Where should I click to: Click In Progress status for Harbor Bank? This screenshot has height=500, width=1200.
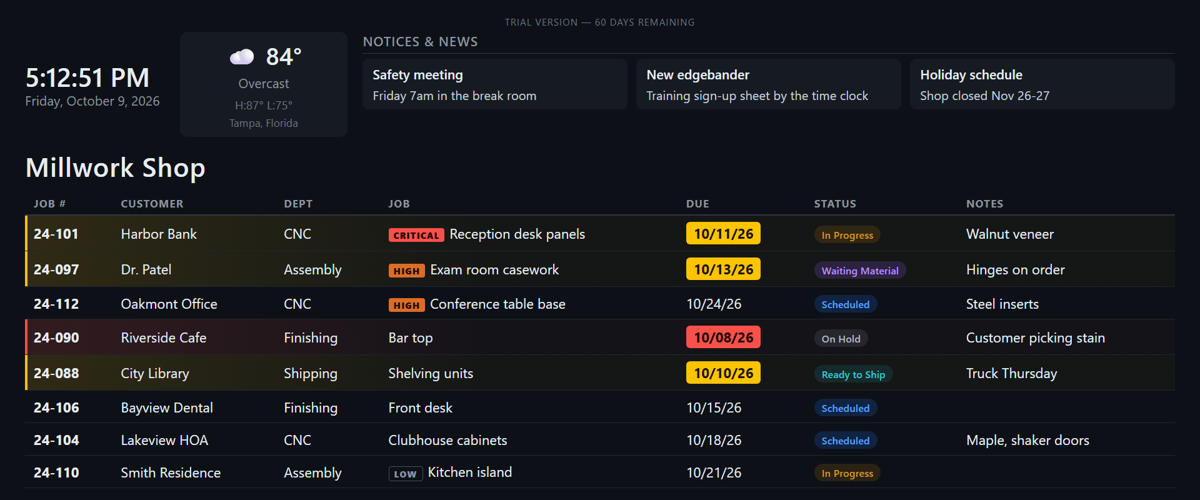click(847, 235)
